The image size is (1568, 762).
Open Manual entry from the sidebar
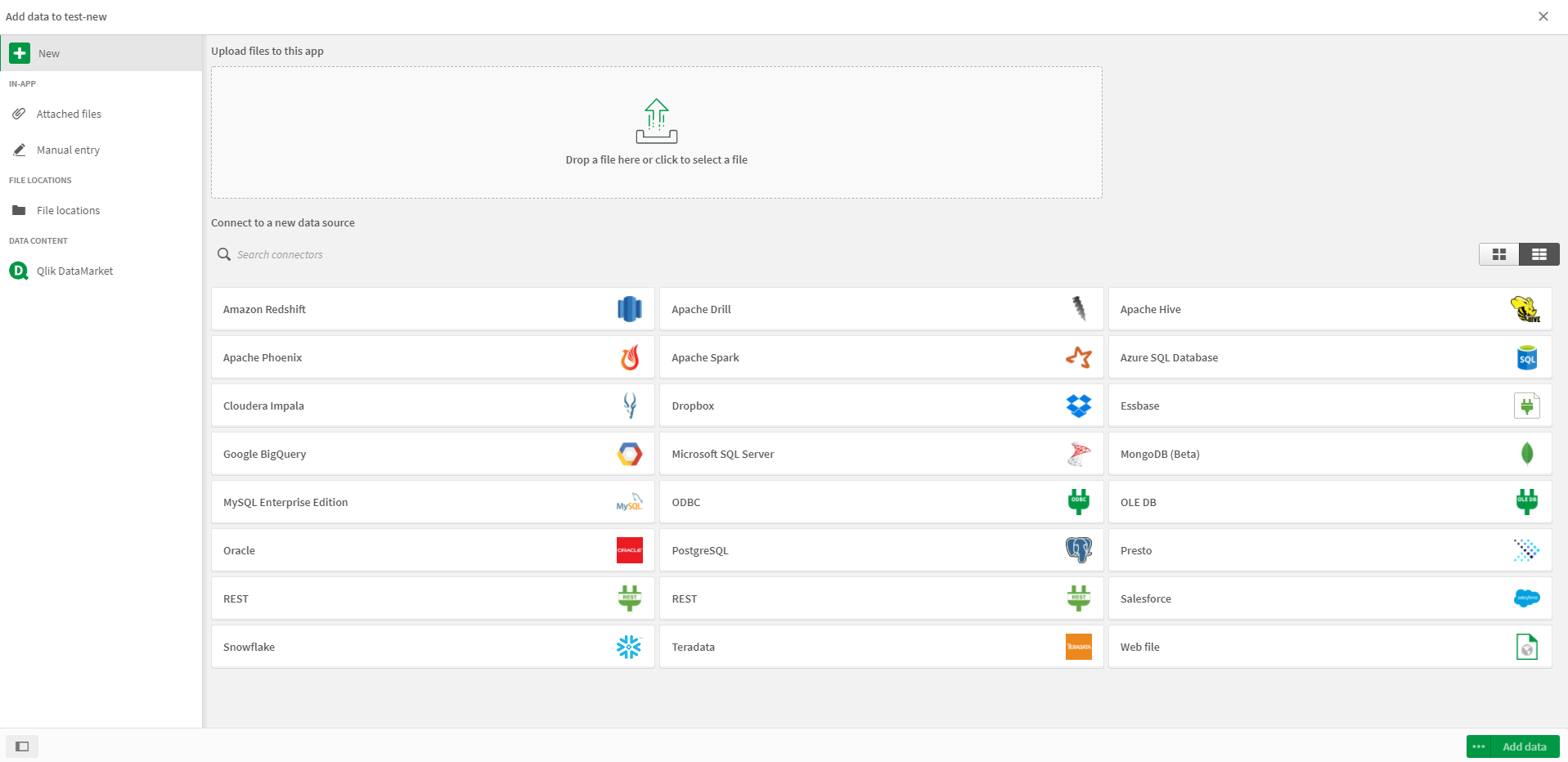click(x=68, y=150)
